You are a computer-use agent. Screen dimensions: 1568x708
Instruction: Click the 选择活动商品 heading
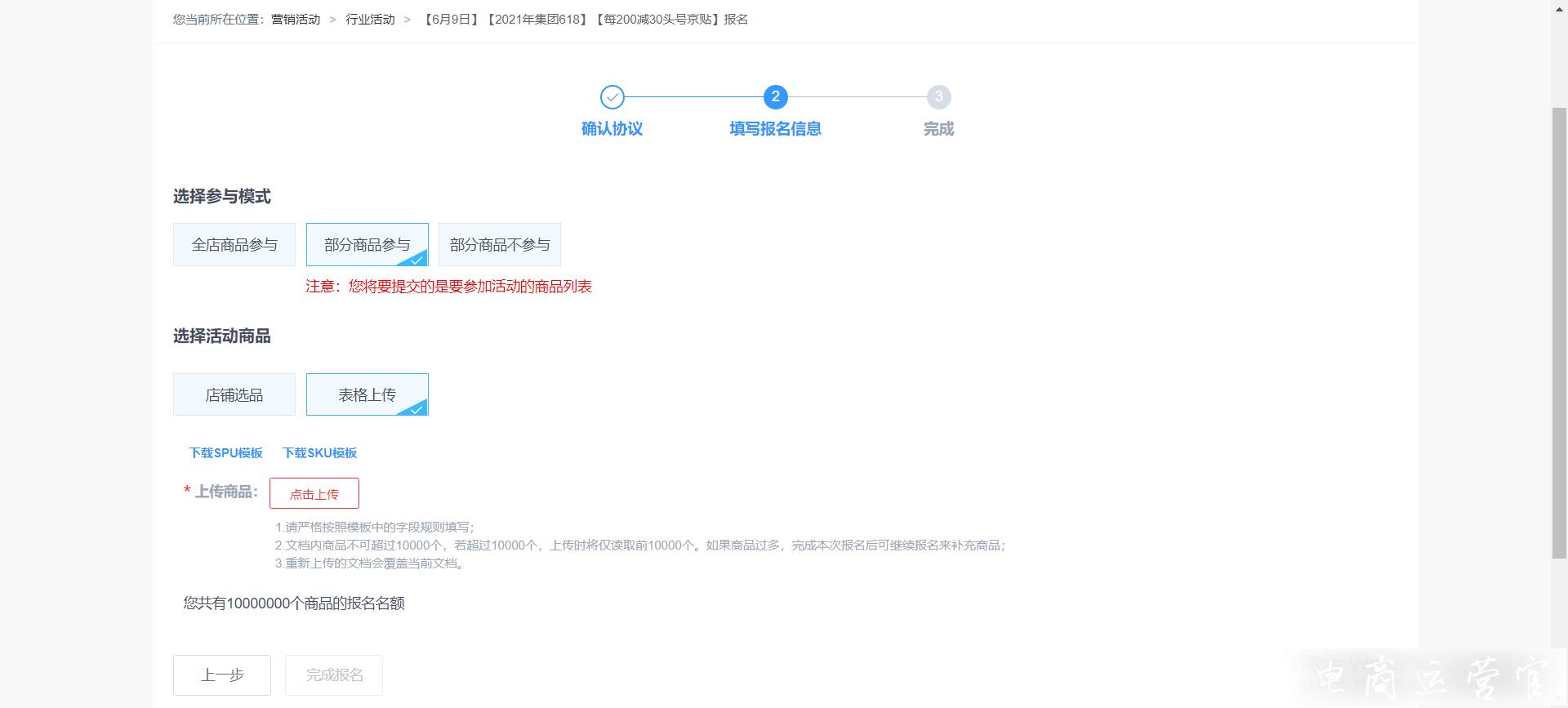tap(222, 336)
